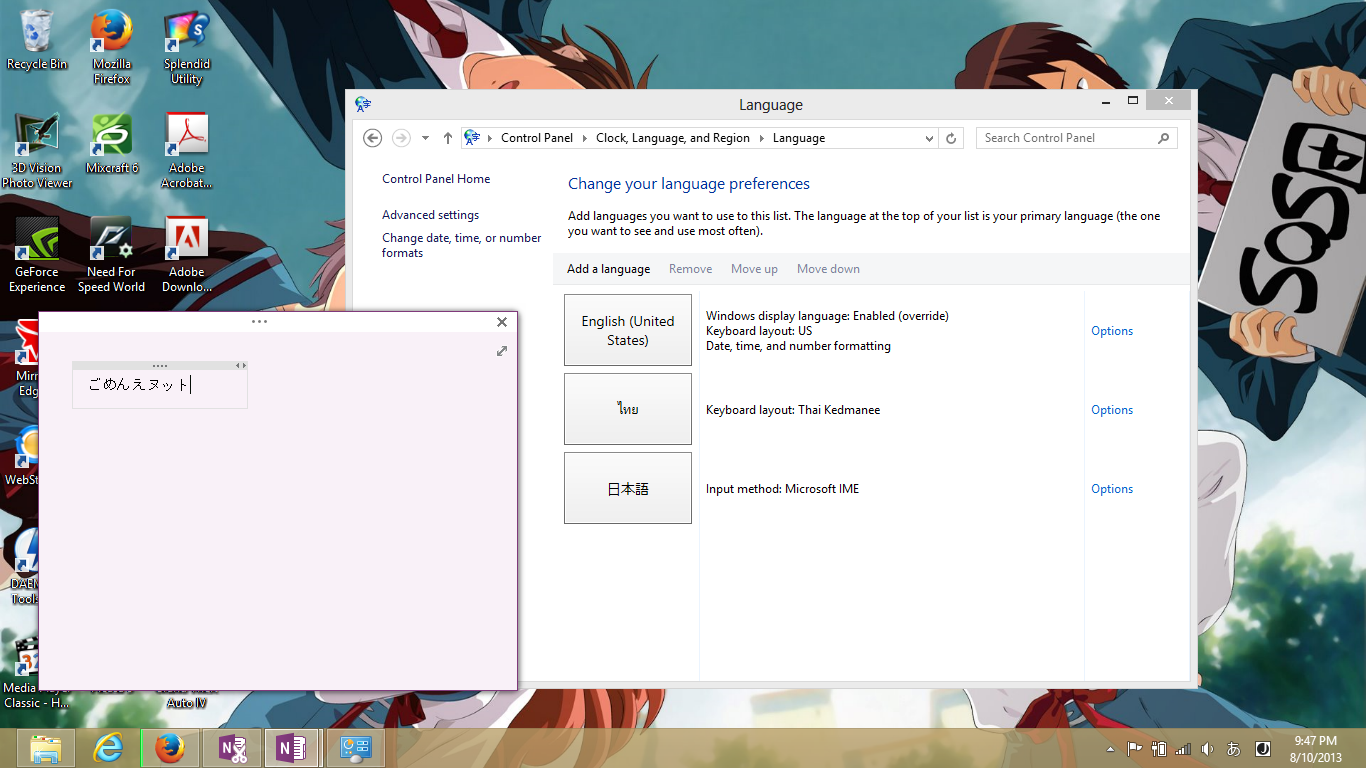Open taskbar clock showing 9:47 PM
1366x768 pixels.
(x=1315, y=749)
